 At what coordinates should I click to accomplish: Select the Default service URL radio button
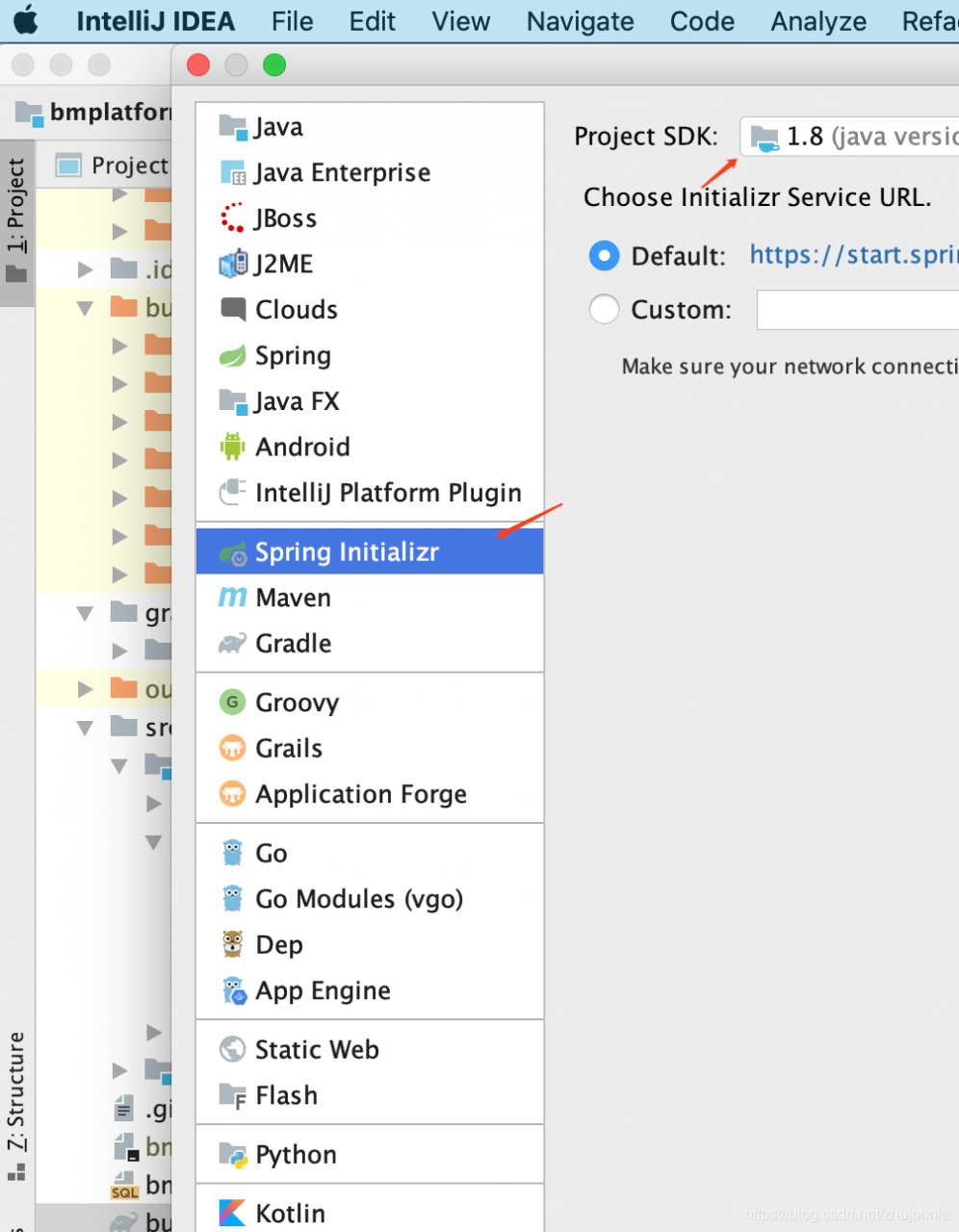(604, 256)
